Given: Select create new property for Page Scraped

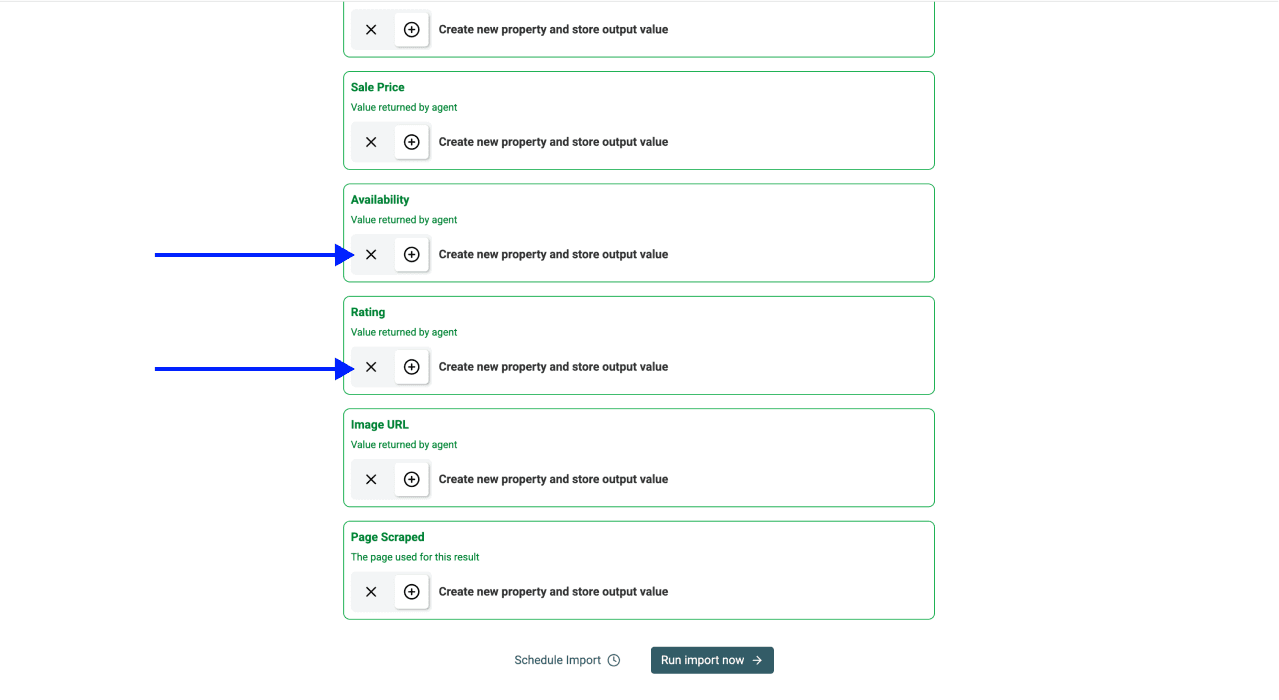Looking at the screenshot, I should click(x=553, y=591).
